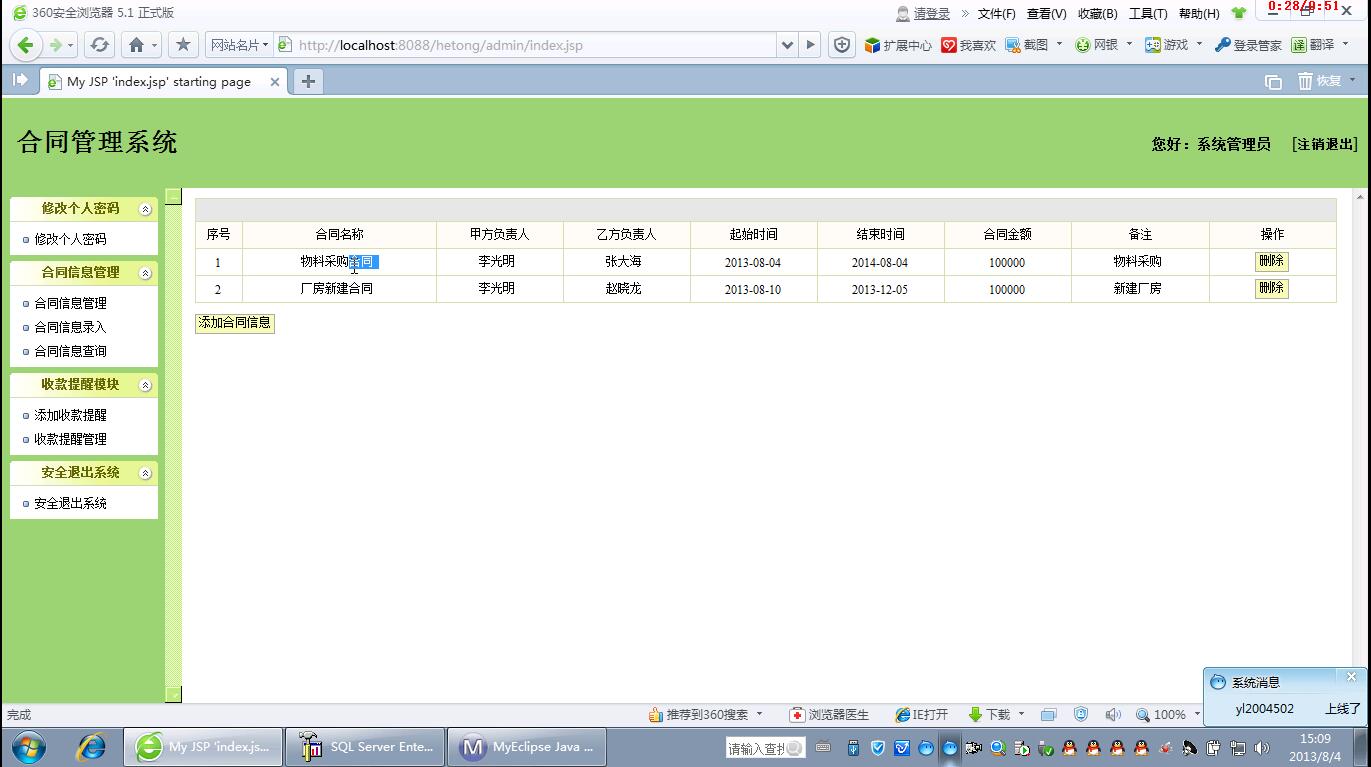Collapse the 收款提醒模块 section
The width and height of the screenshot is (1371, 767).
point(145,385)
